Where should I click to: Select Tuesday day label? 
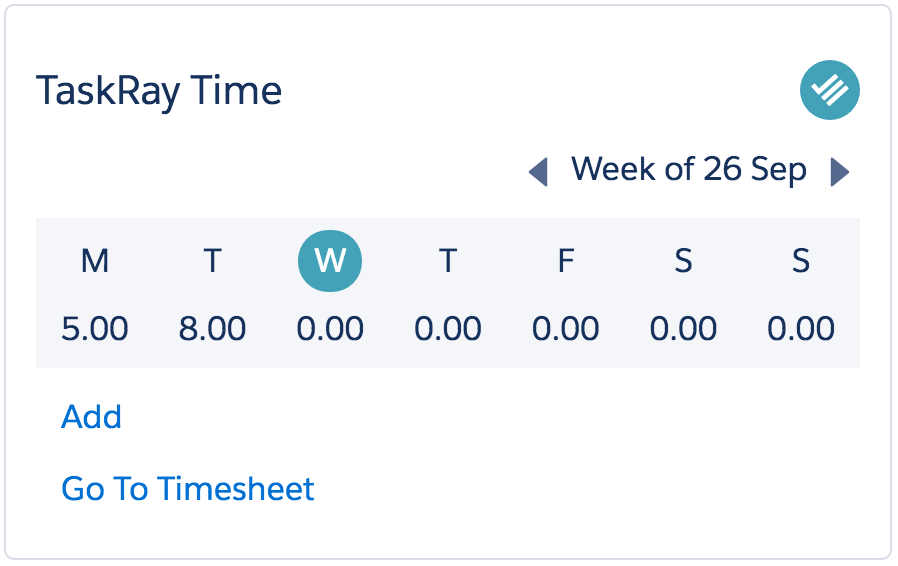point(212,261)
